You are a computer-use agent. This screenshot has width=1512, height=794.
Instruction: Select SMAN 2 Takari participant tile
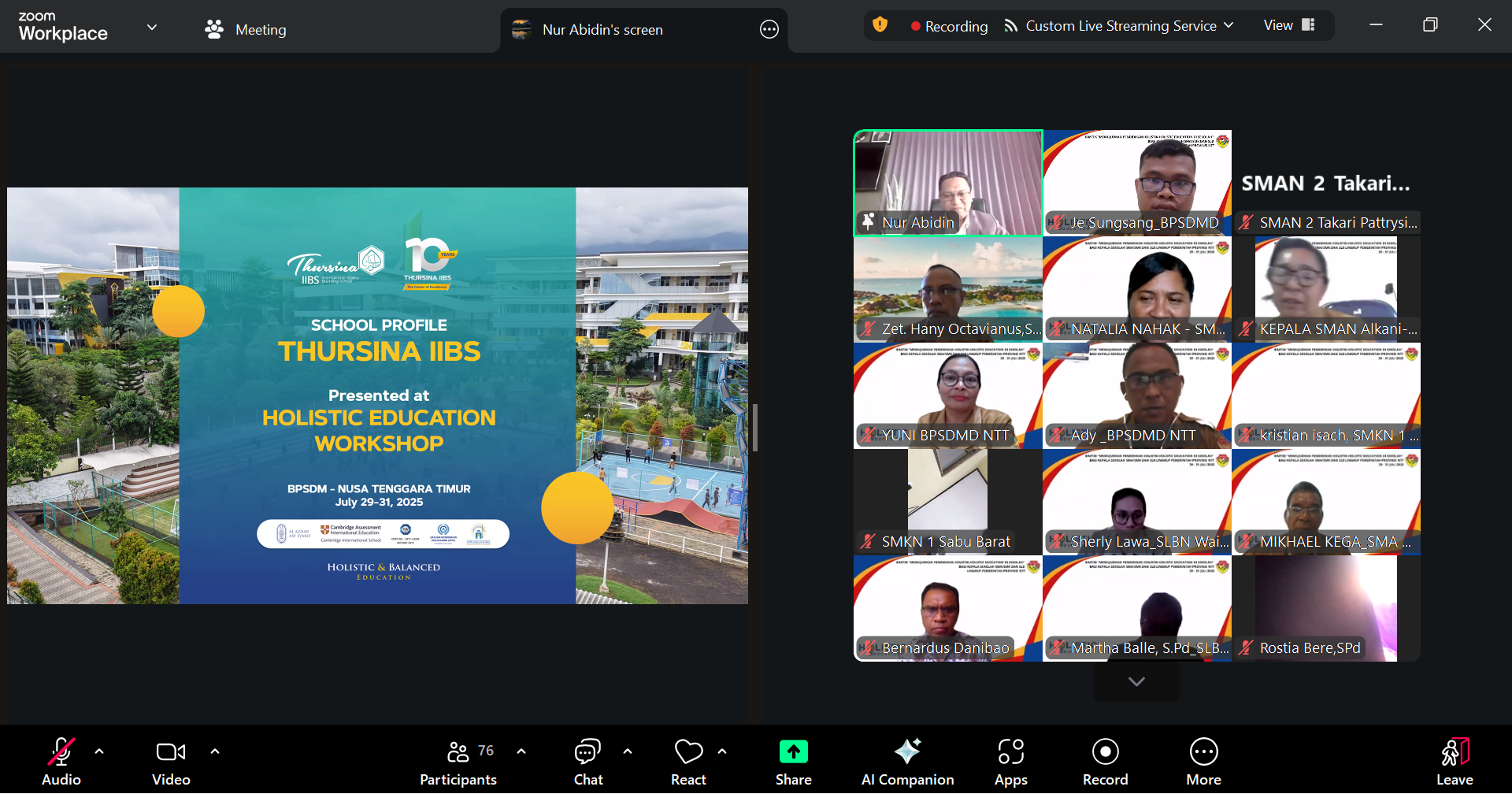coord(1326,183)
